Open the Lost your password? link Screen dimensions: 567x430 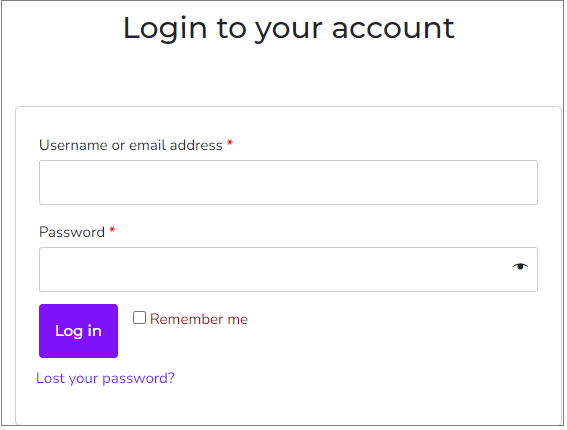pos(106,380)
